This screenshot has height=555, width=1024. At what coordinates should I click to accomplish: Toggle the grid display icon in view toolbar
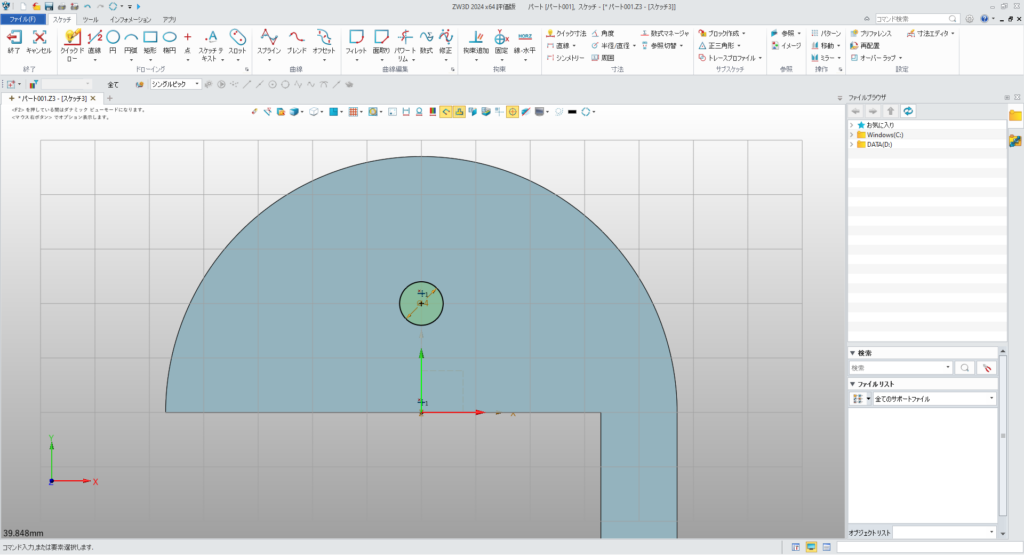coord(354,112)
